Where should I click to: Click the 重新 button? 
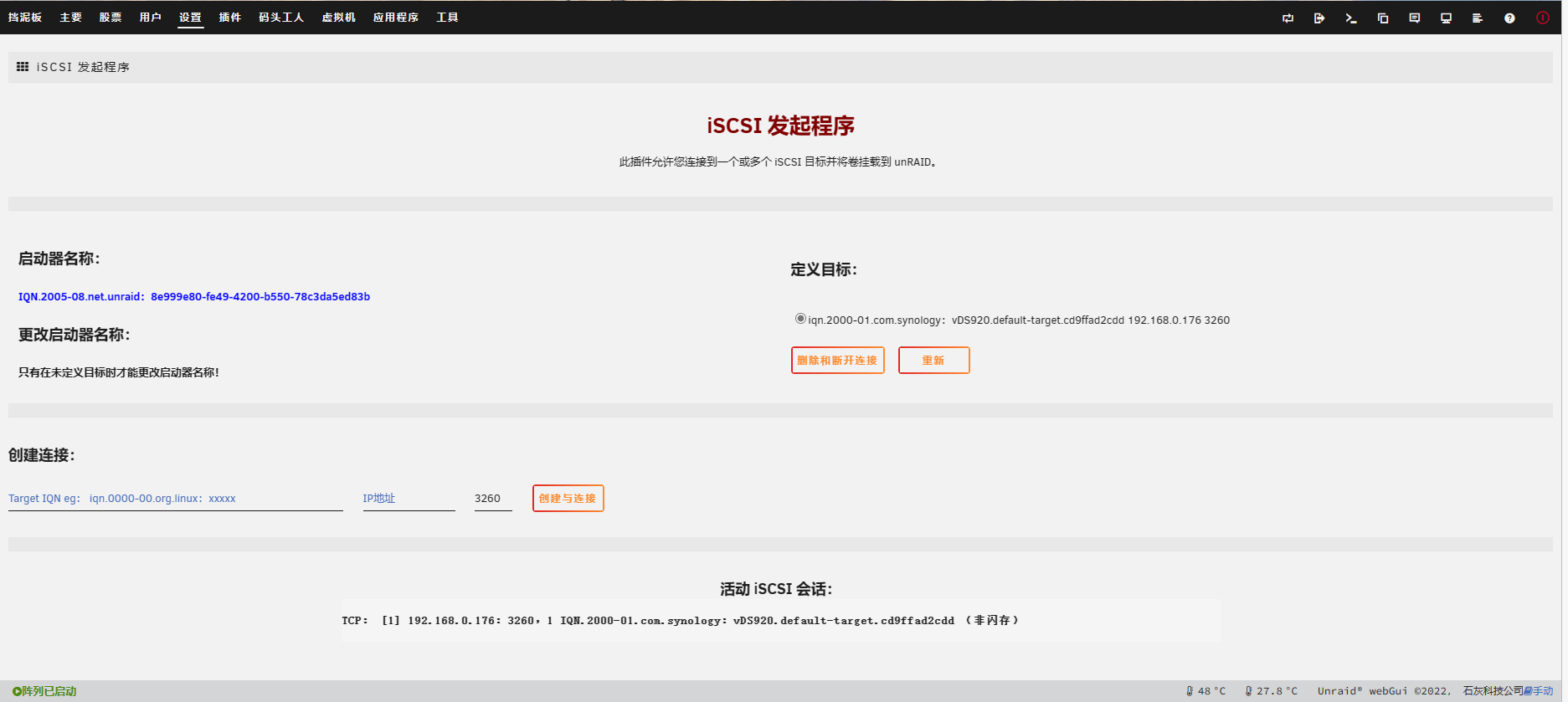pos(933,360)
